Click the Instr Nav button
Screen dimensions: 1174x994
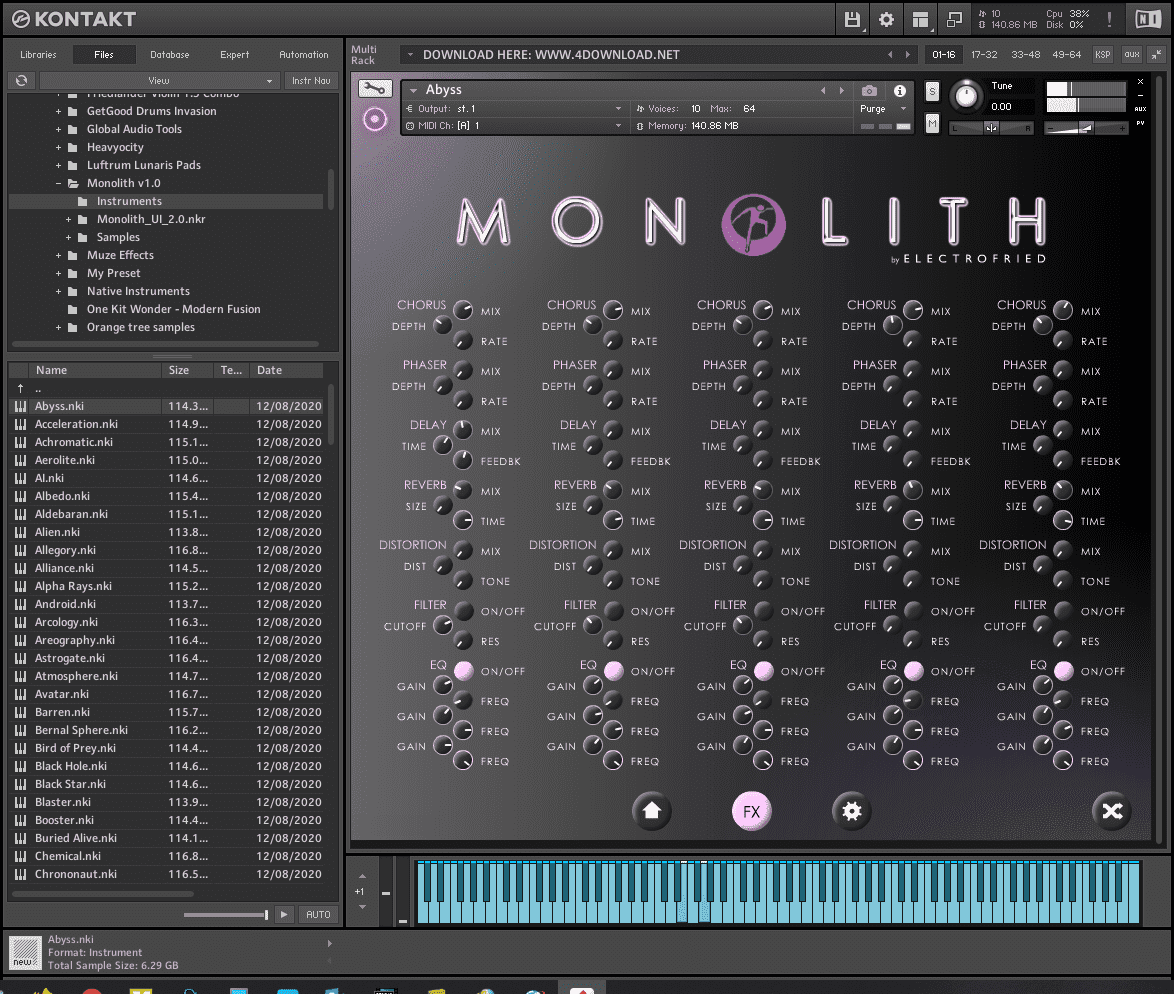[x=311, y=80]
